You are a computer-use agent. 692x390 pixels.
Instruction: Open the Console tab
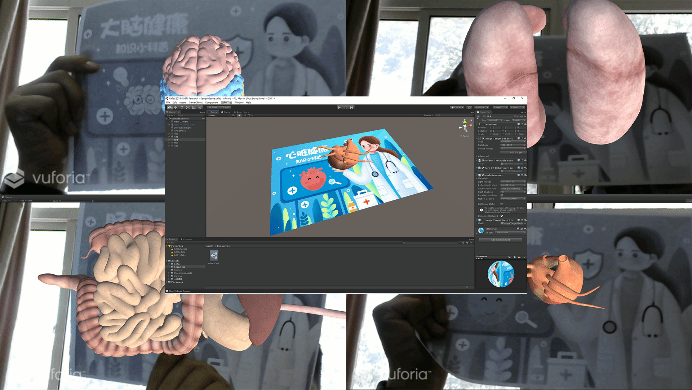point(187,239)
